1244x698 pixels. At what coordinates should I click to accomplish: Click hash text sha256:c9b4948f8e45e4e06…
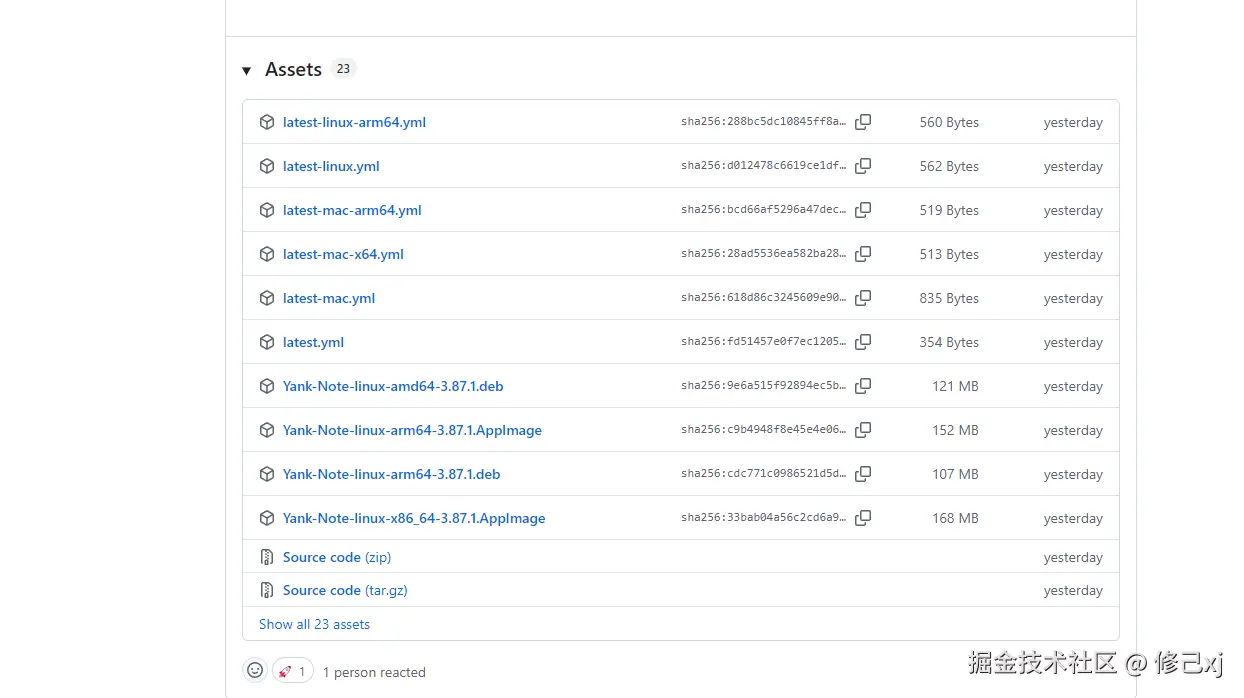coord(764,430)
